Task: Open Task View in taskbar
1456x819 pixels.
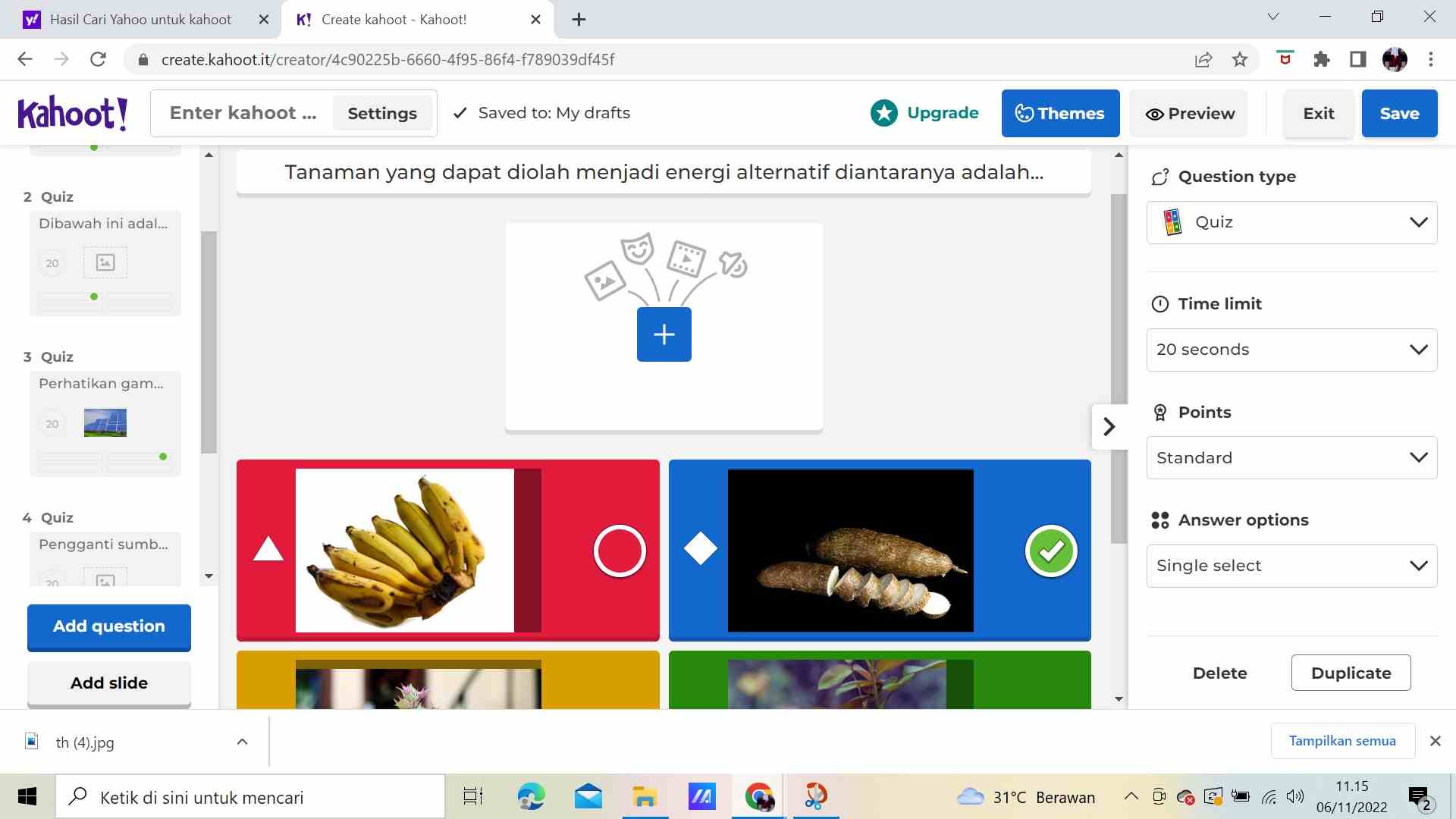Action: pos(473,797)
